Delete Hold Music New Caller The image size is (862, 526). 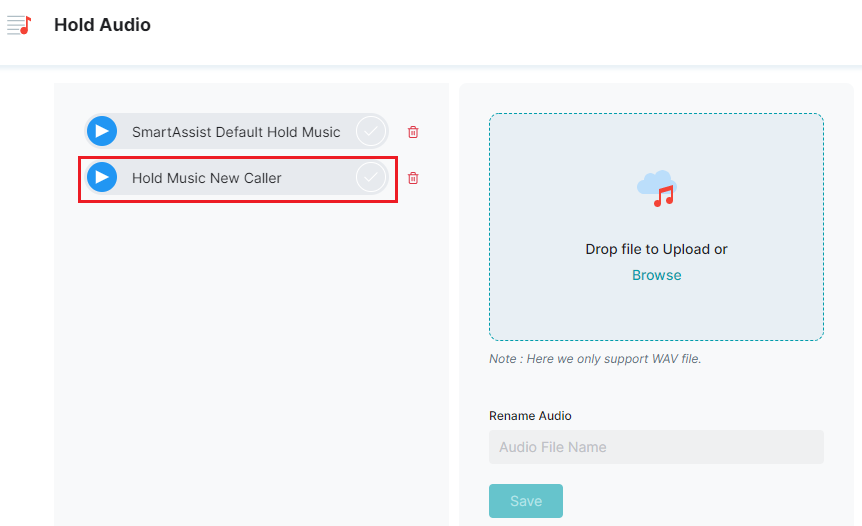click(413, 178)
